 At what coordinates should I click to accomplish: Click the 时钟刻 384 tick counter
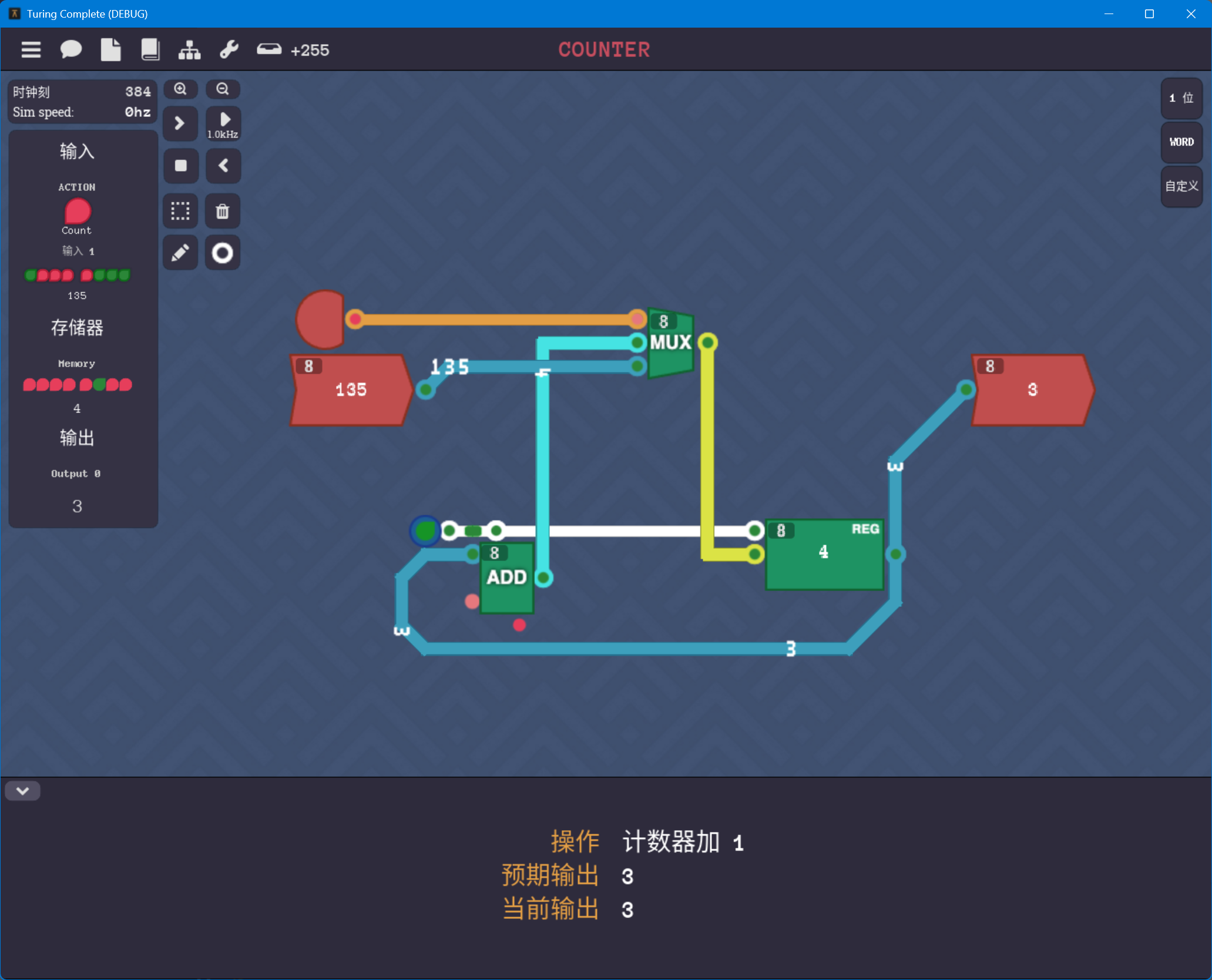[82, 92]
